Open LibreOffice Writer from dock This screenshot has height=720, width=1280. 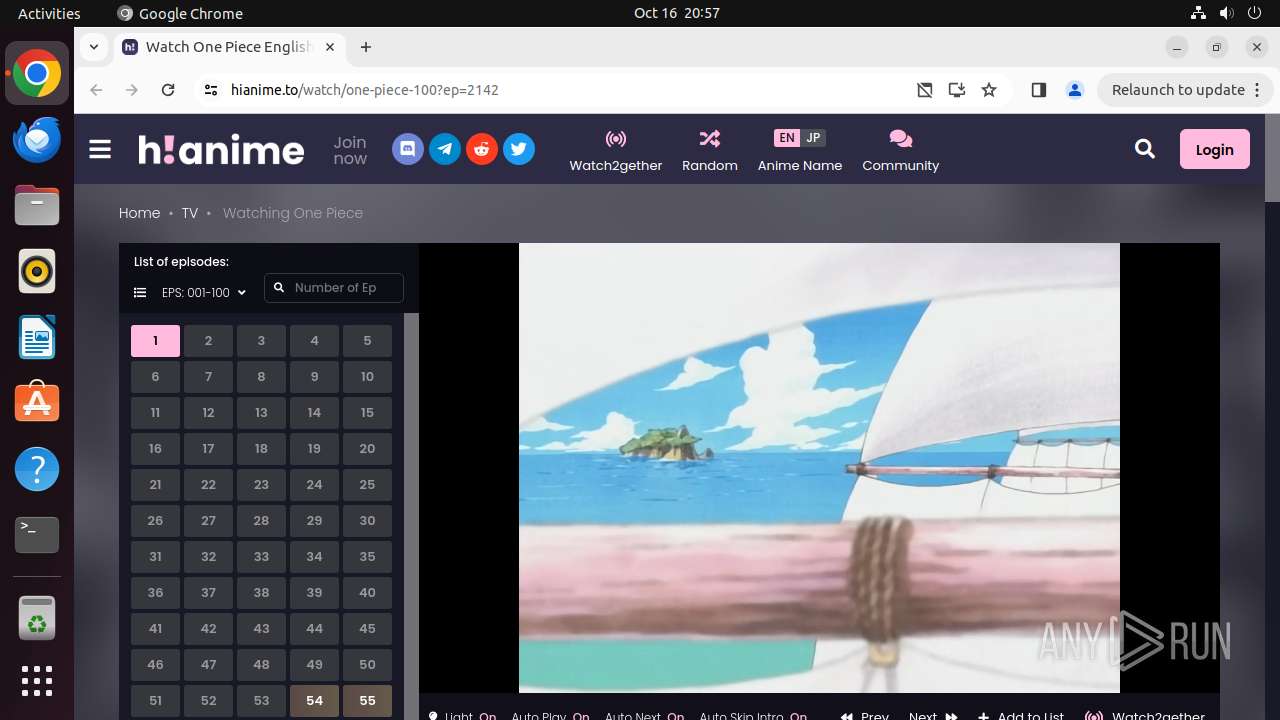(x=37, y=337)
